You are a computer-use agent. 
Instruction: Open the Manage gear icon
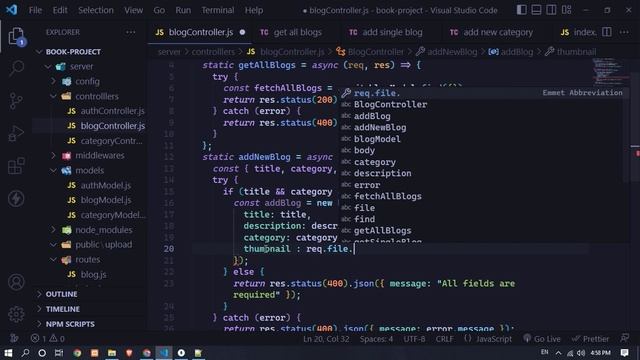[16, 314]
